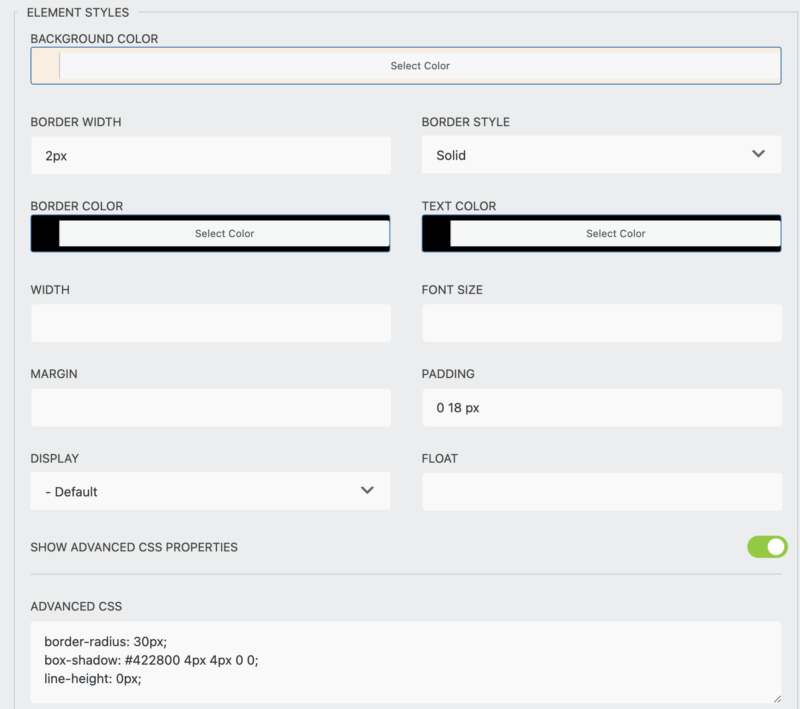Click into the empty Float field
This screenshot has height=709, width=800.
(x=601, y=491)
